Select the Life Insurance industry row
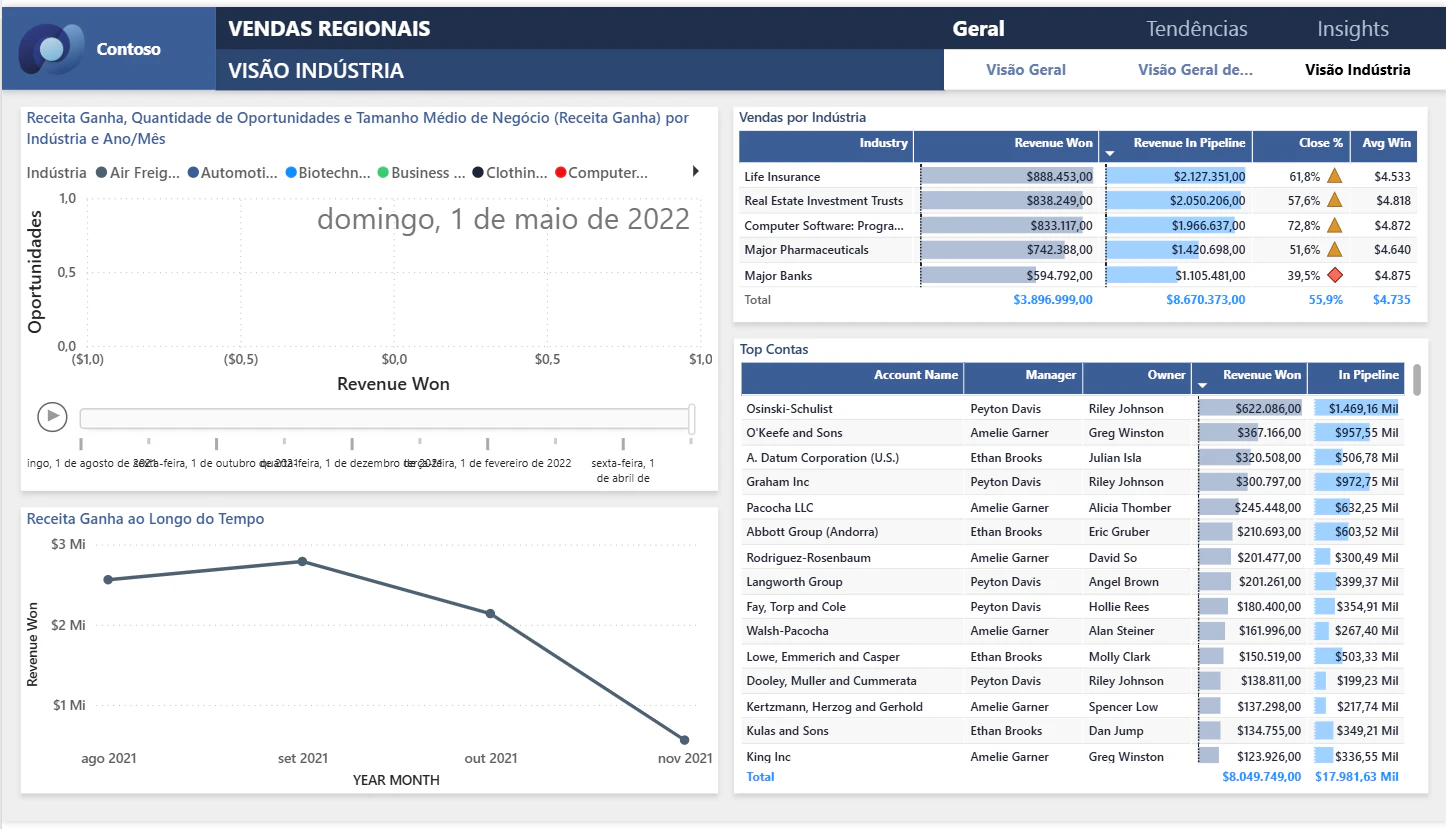1446x829 pixels. tap(1078, 176)
